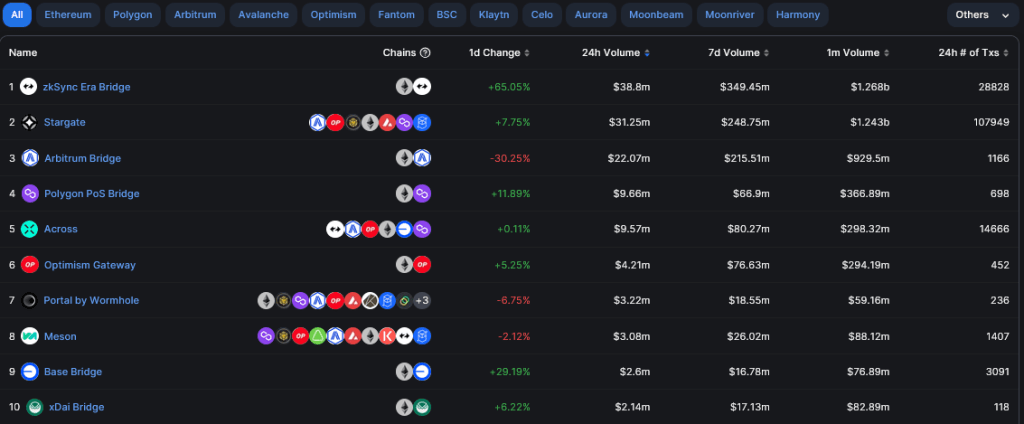Open the Others chain dropdown
The width and height of the screenshot is (1024, 424).
[x=982, y=15]
